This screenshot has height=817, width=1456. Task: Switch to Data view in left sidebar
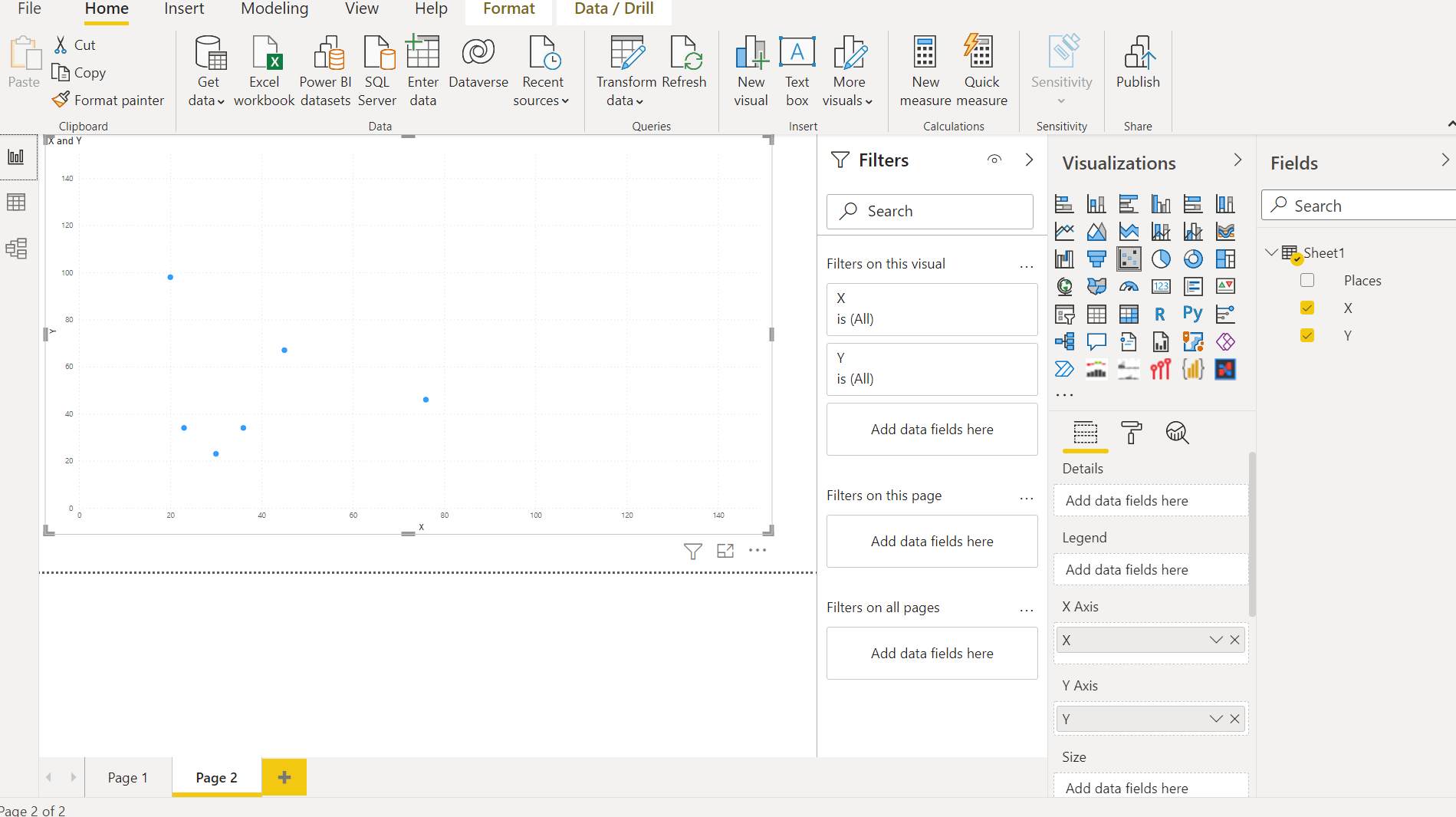(16, 203)
